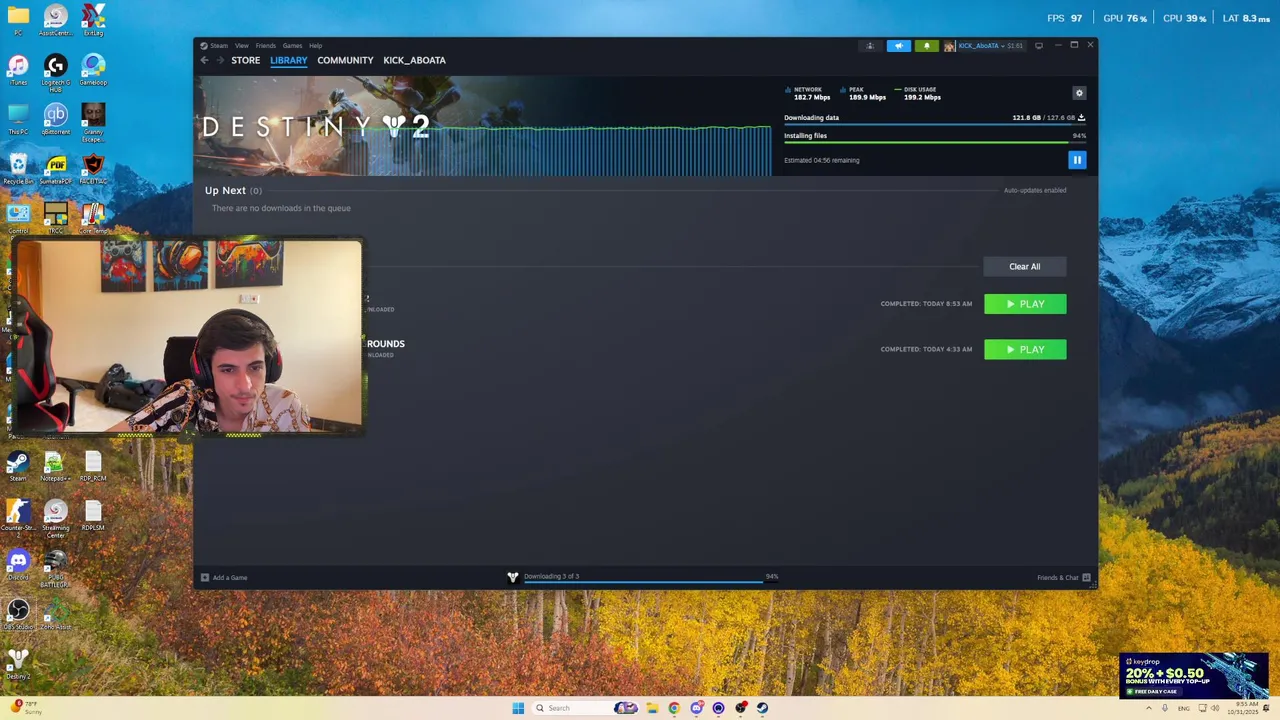Open ExitLag desktop shortcut
This screenshot has width=1280, height=720.
(x=93, y=20)
